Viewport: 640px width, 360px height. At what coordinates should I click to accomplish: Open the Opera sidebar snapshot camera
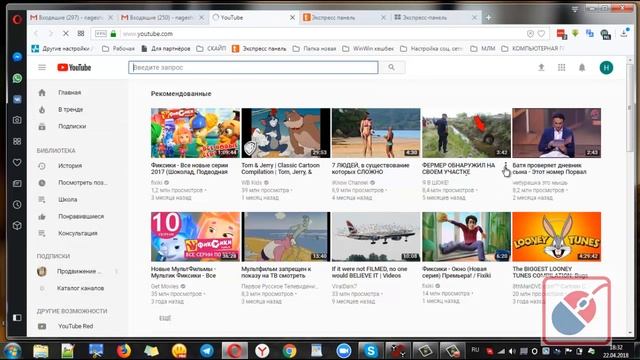tap(17, 120)
